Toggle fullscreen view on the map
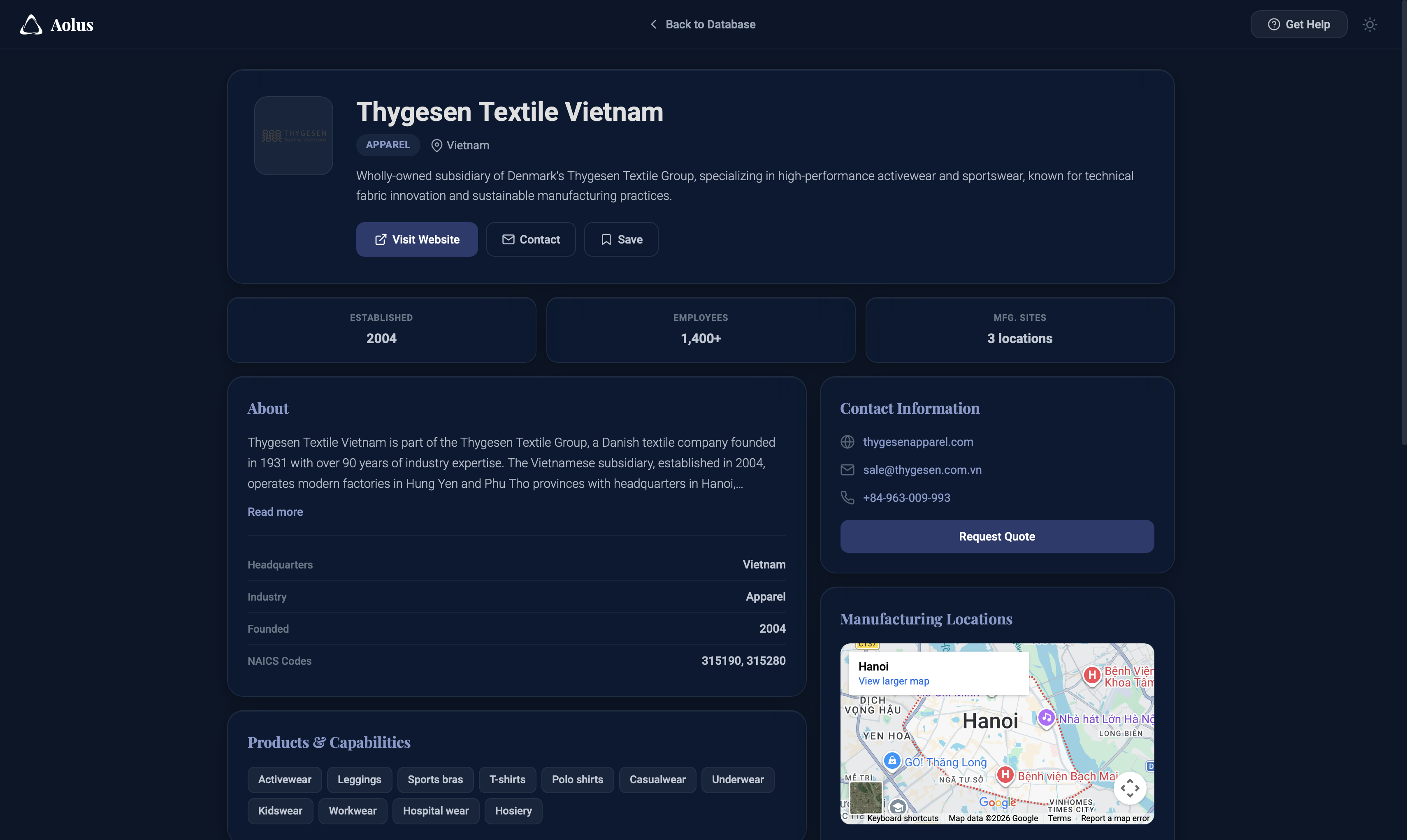1407x840 pixels. (1129, 788)
